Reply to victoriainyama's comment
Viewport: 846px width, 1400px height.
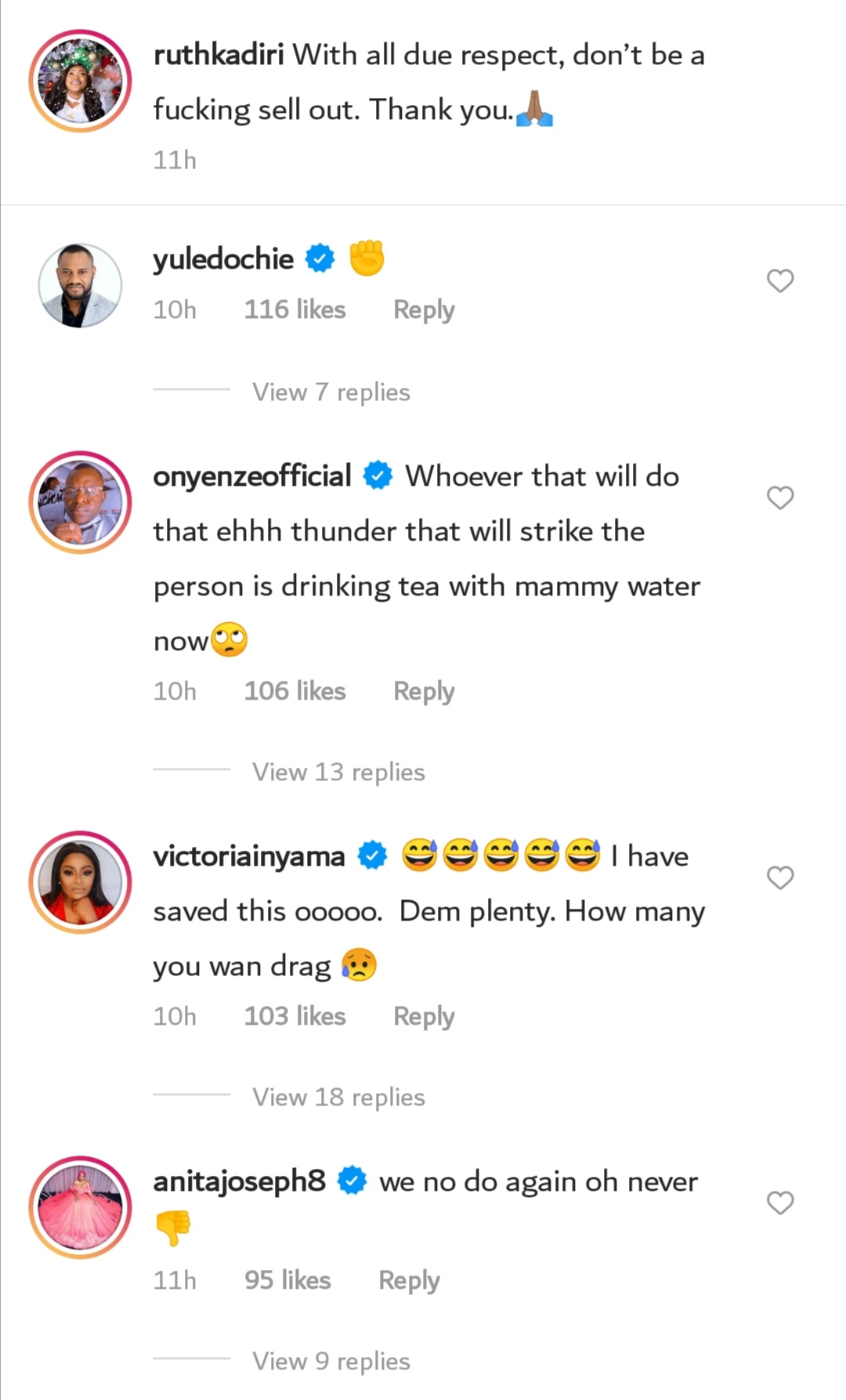[x=423, y=1016]
